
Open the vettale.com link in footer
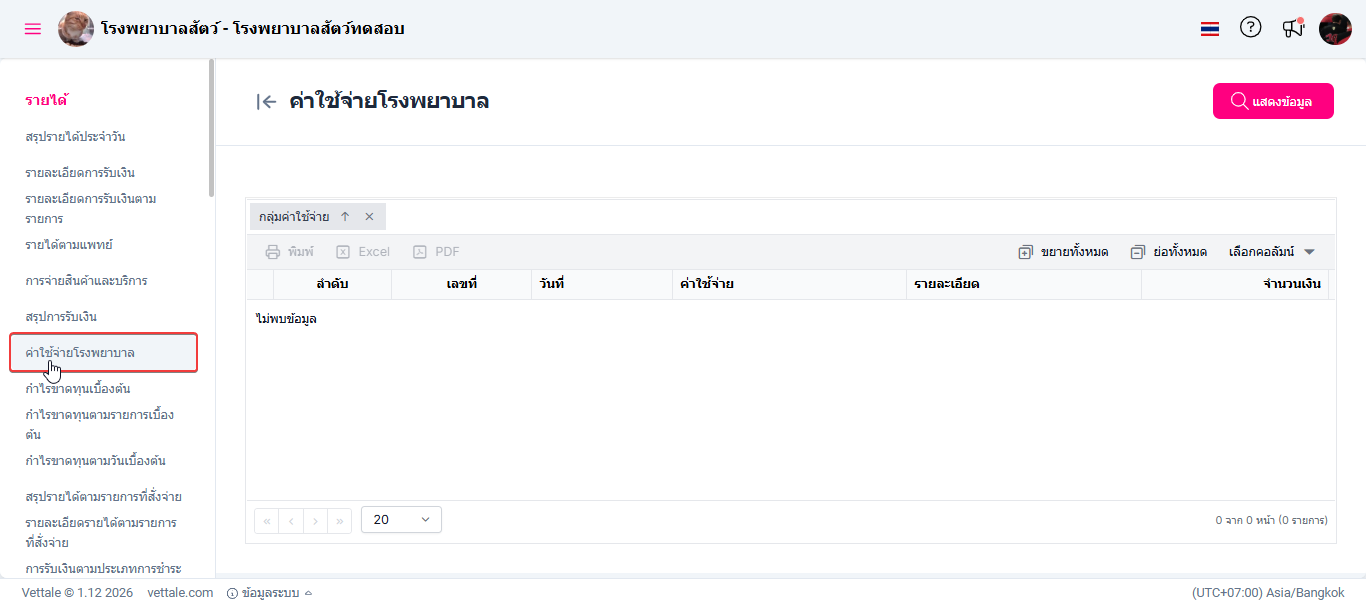(x=180, y=593)
